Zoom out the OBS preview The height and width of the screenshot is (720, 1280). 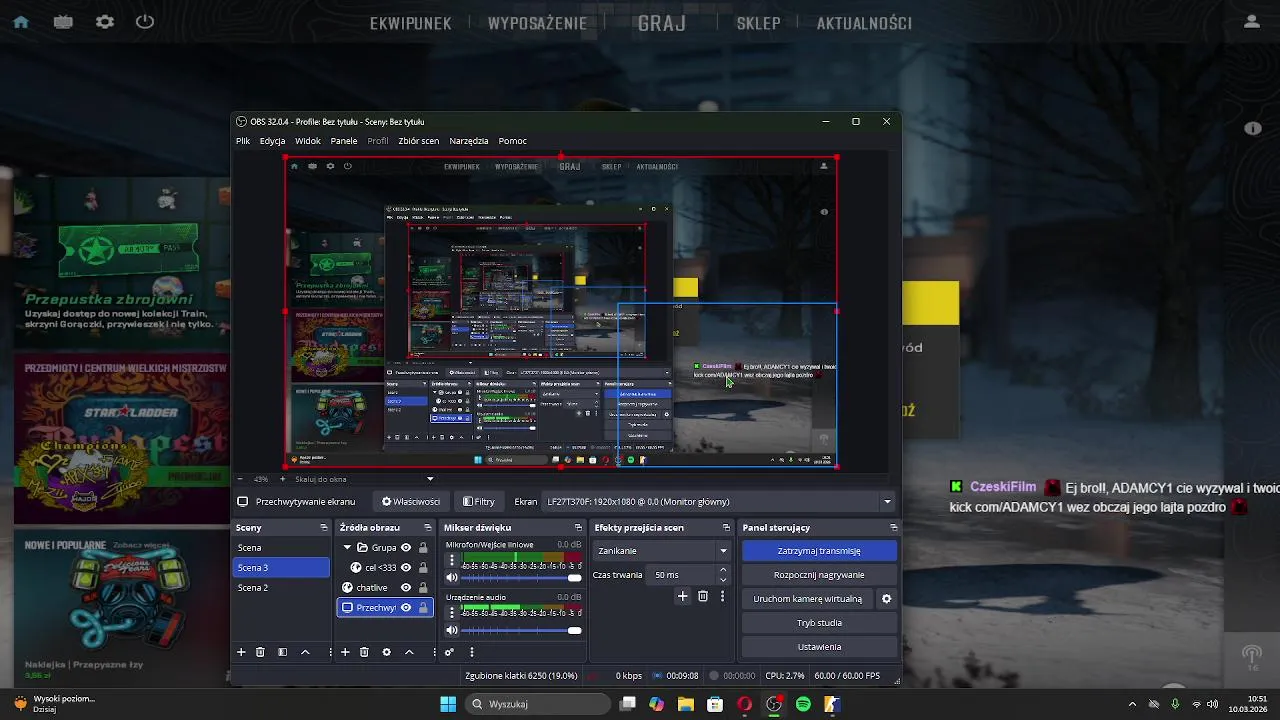tap(240, 479)
